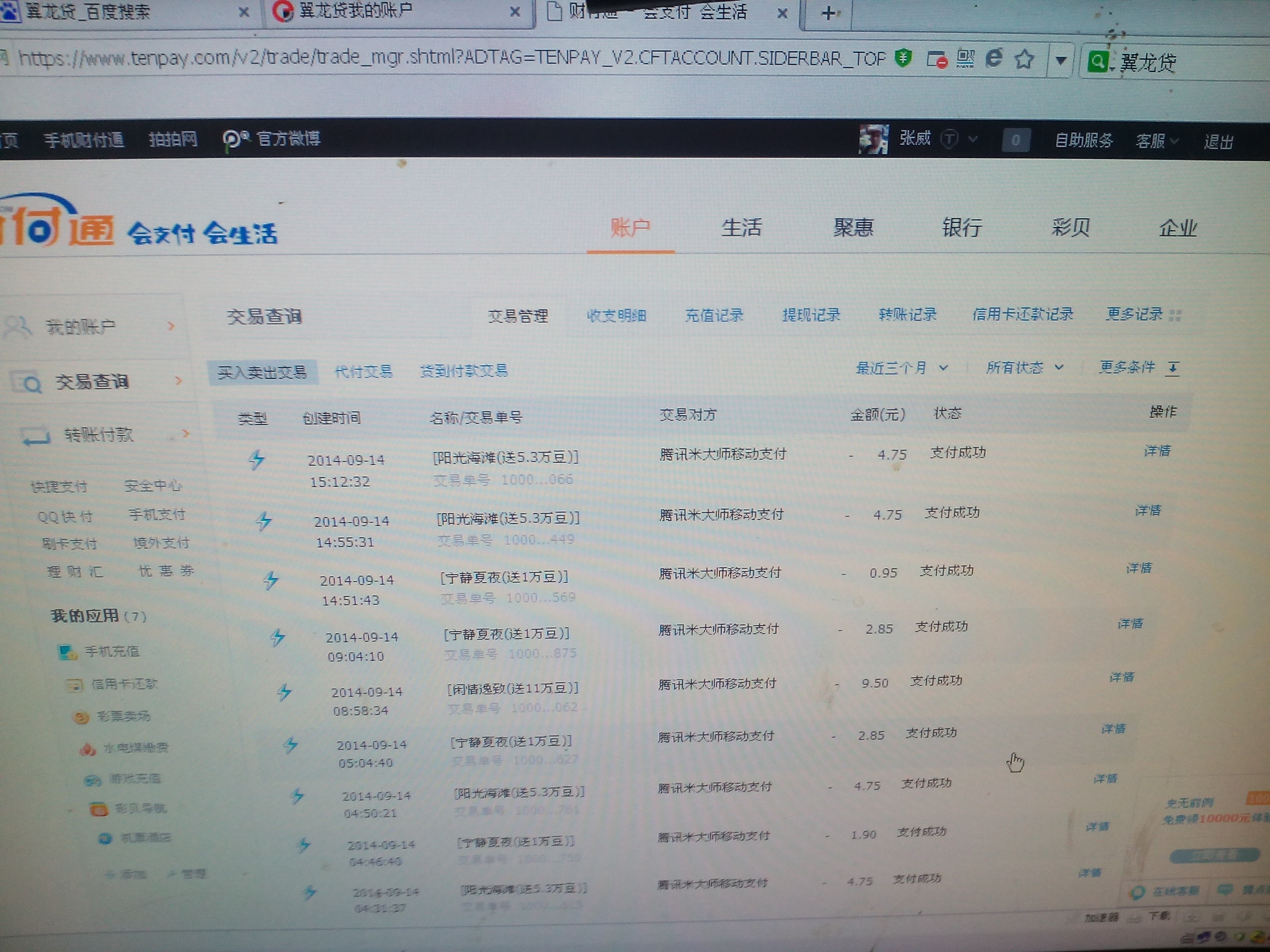Click the green search magnifier icon
The image size is (1270, 952).
point(1097,61)
